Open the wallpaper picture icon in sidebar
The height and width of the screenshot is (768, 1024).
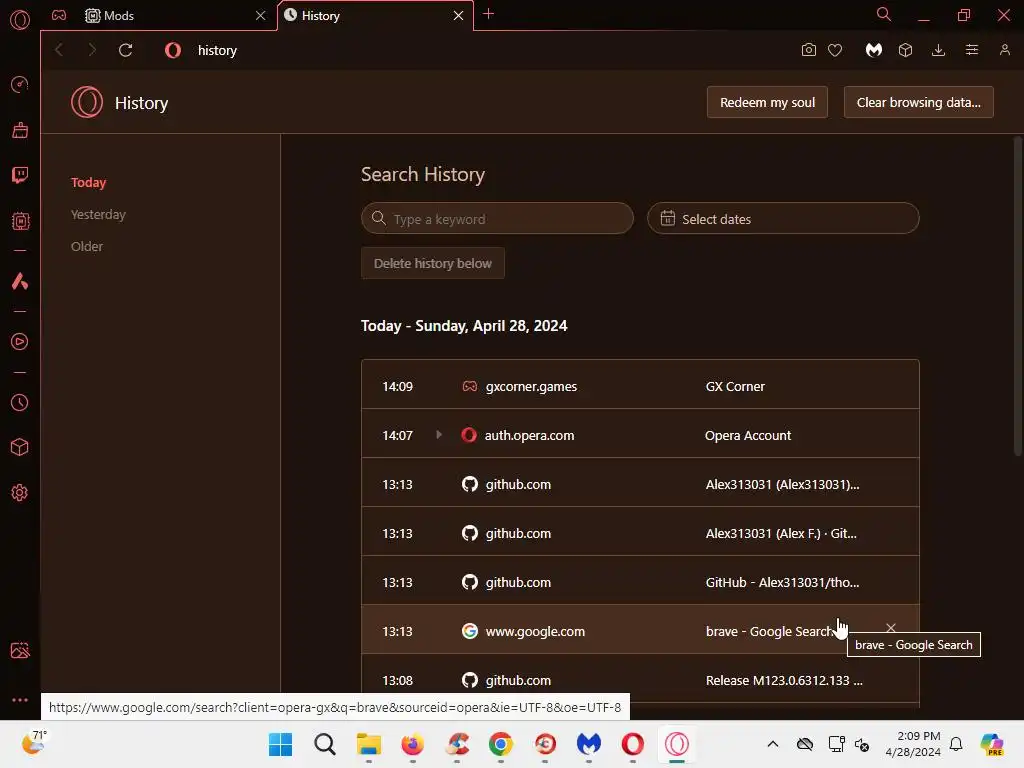click(20, 650)
